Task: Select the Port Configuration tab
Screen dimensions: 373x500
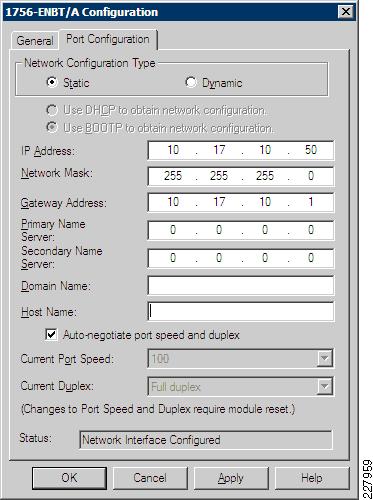Action: [x=108, y=39]
